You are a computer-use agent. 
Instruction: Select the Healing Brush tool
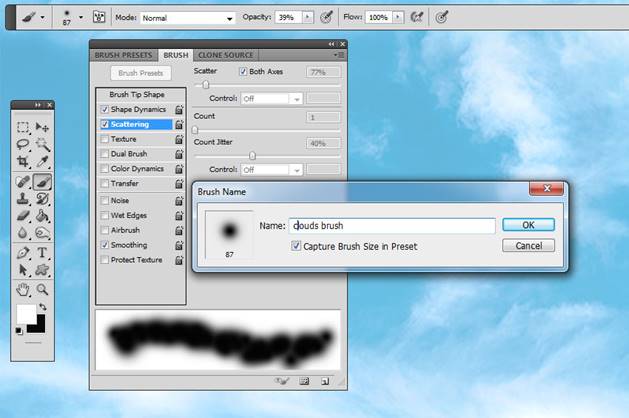click(x=23, y=182)
